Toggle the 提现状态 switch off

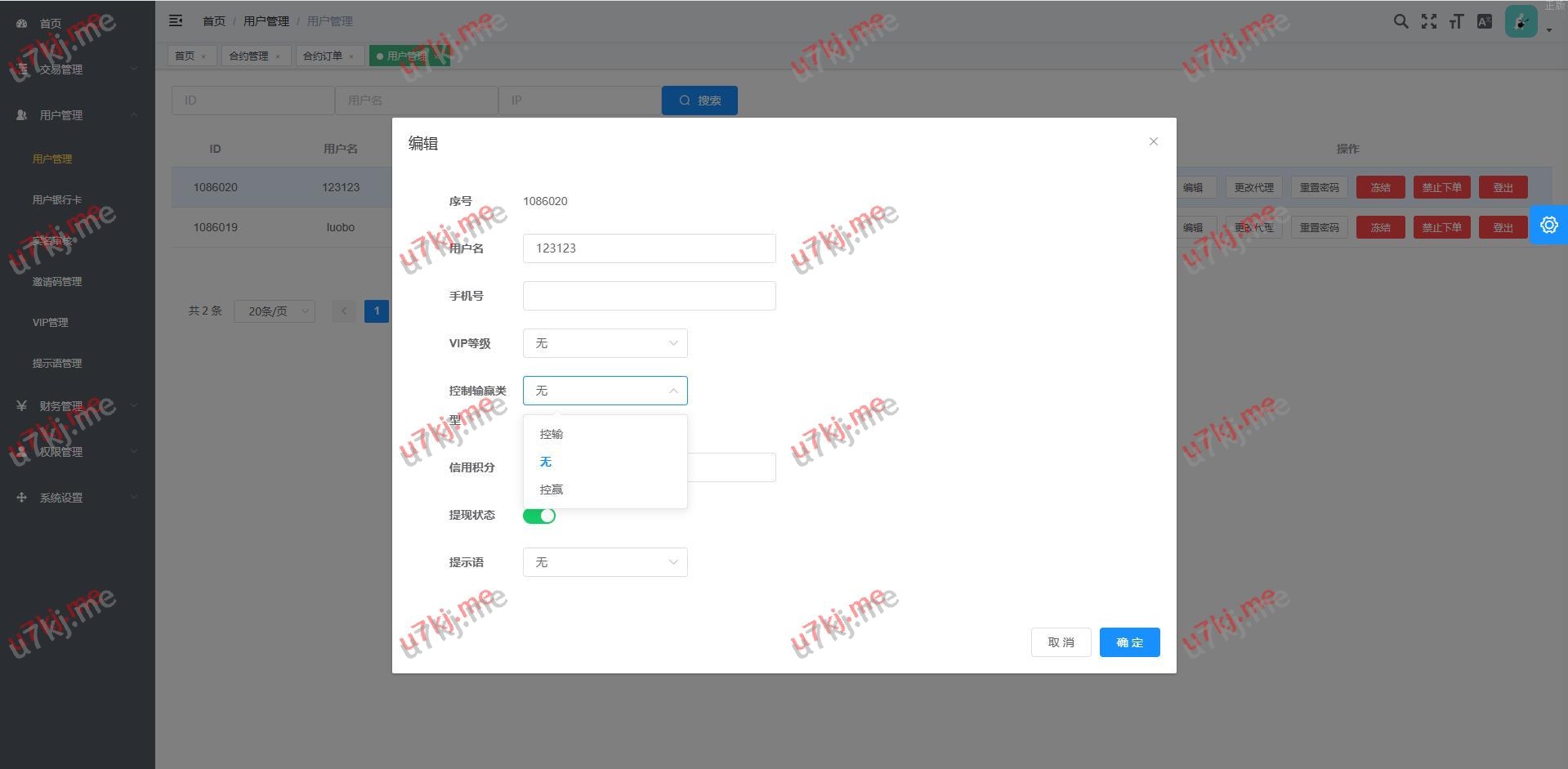[x=539, y=516]
